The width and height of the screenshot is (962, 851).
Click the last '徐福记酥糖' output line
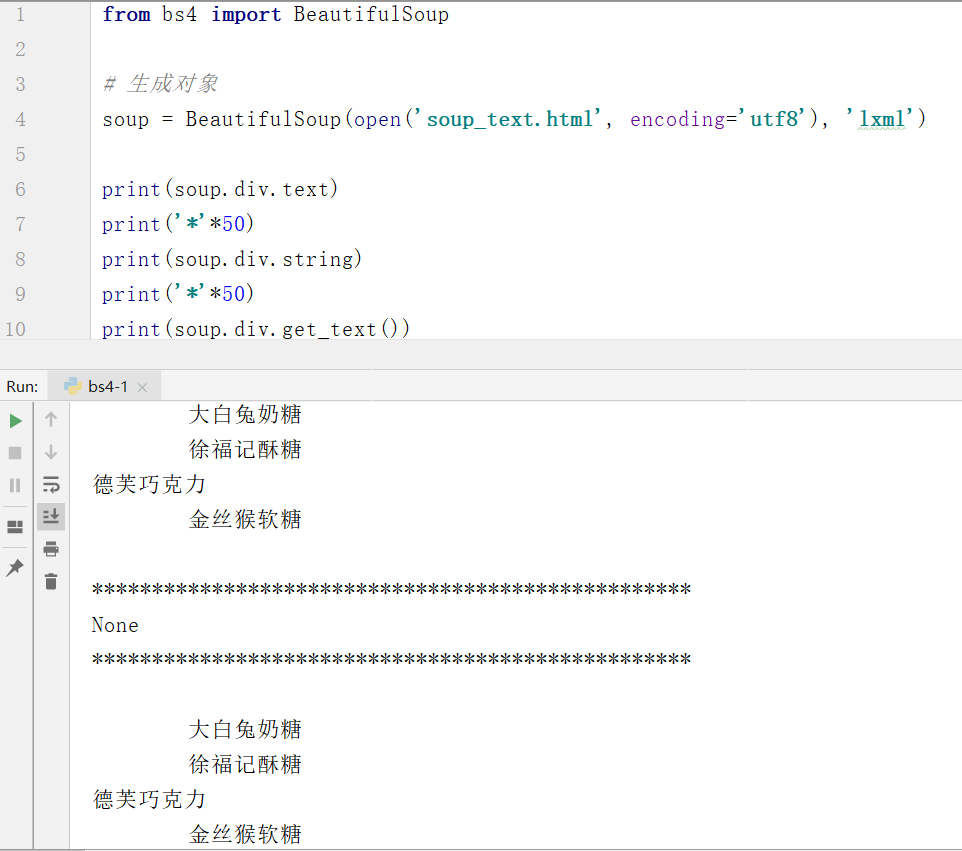point(245,764)
